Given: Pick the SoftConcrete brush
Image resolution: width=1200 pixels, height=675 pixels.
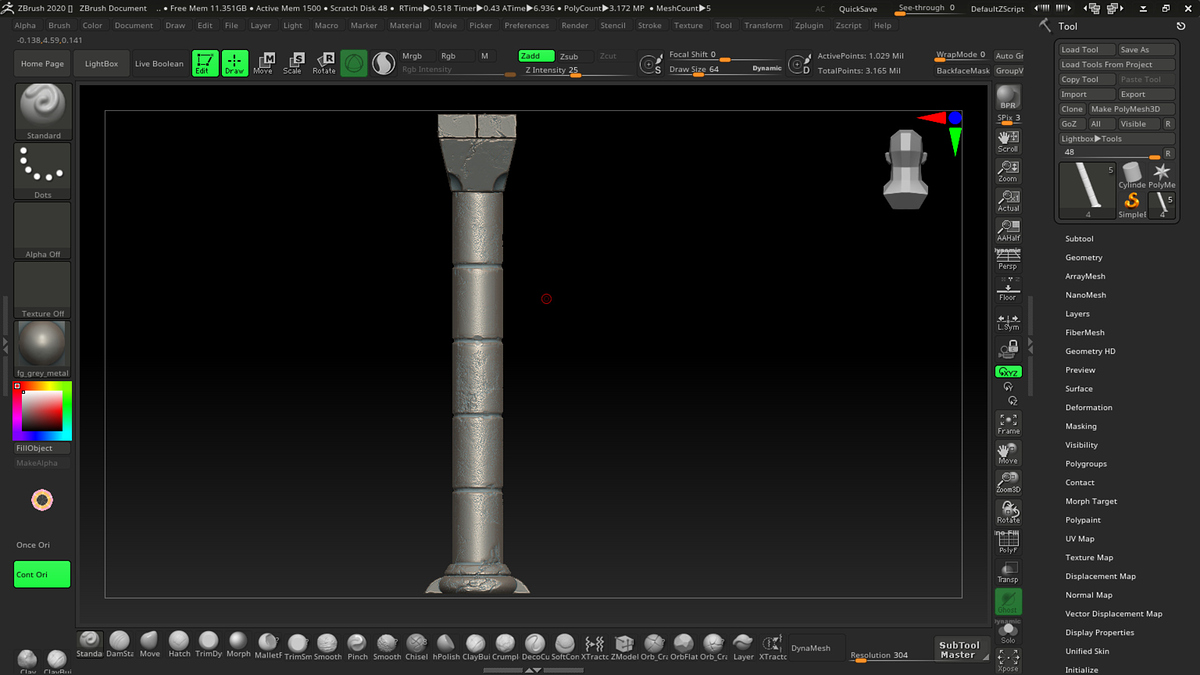Looking at the screenshot, I should pos(565,646).
